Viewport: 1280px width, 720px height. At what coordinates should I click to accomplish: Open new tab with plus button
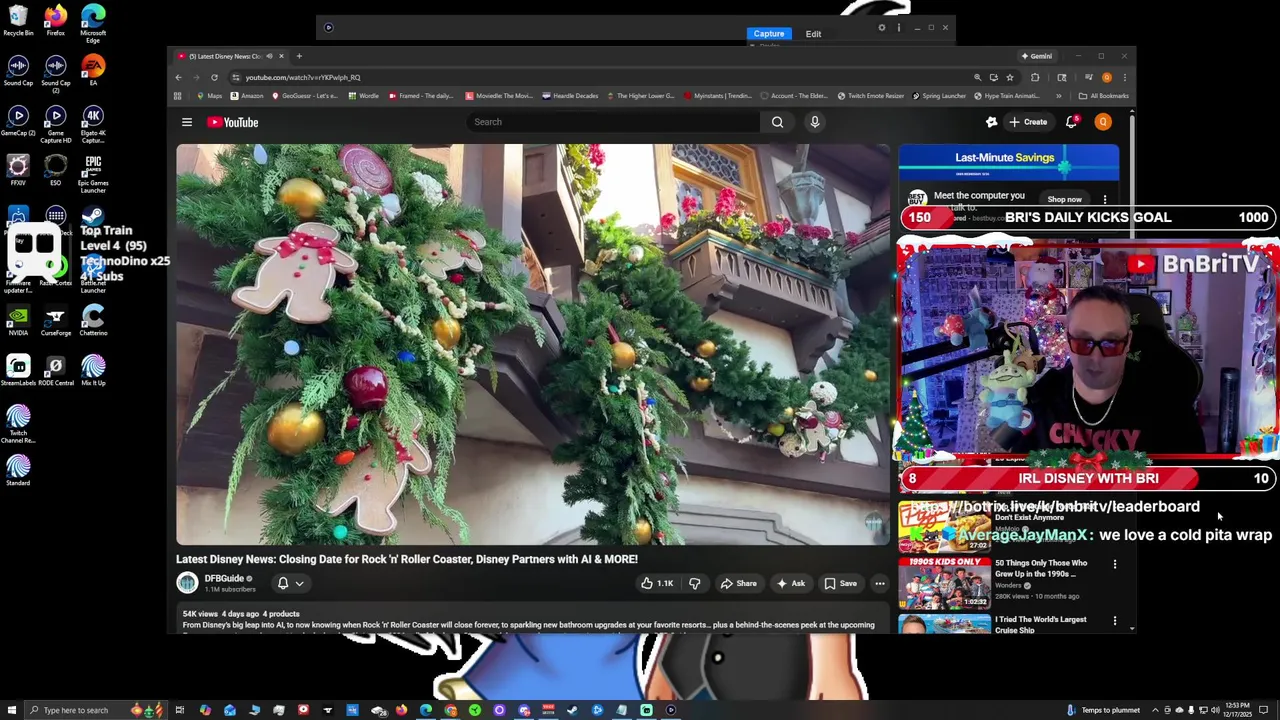(x=299, y=56)
